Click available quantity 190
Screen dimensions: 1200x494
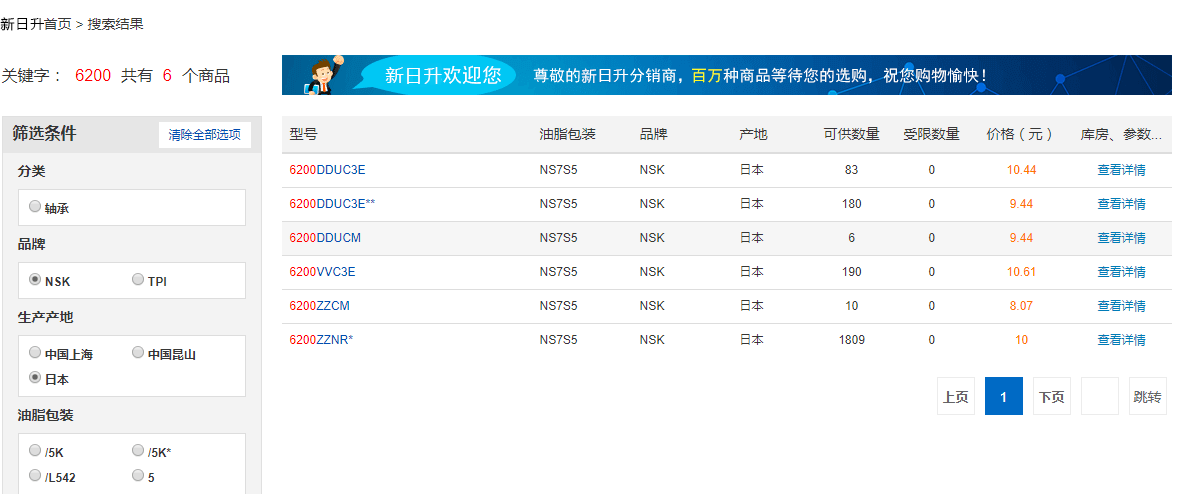tap(851, 272)
